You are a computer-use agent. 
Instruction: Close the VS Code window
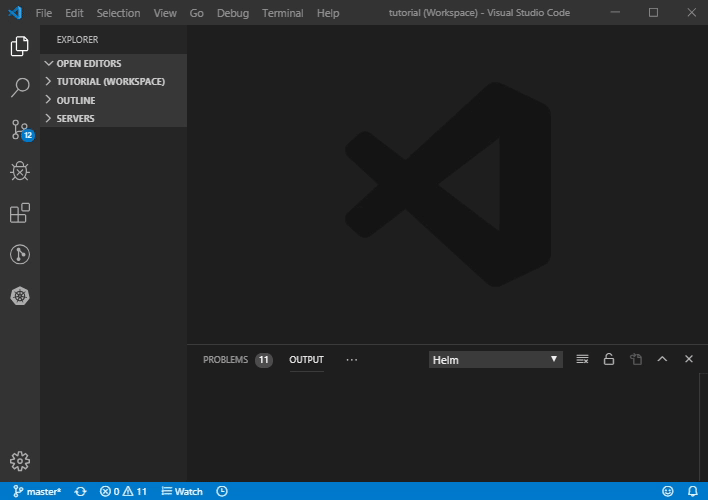[x=691, y=12]
